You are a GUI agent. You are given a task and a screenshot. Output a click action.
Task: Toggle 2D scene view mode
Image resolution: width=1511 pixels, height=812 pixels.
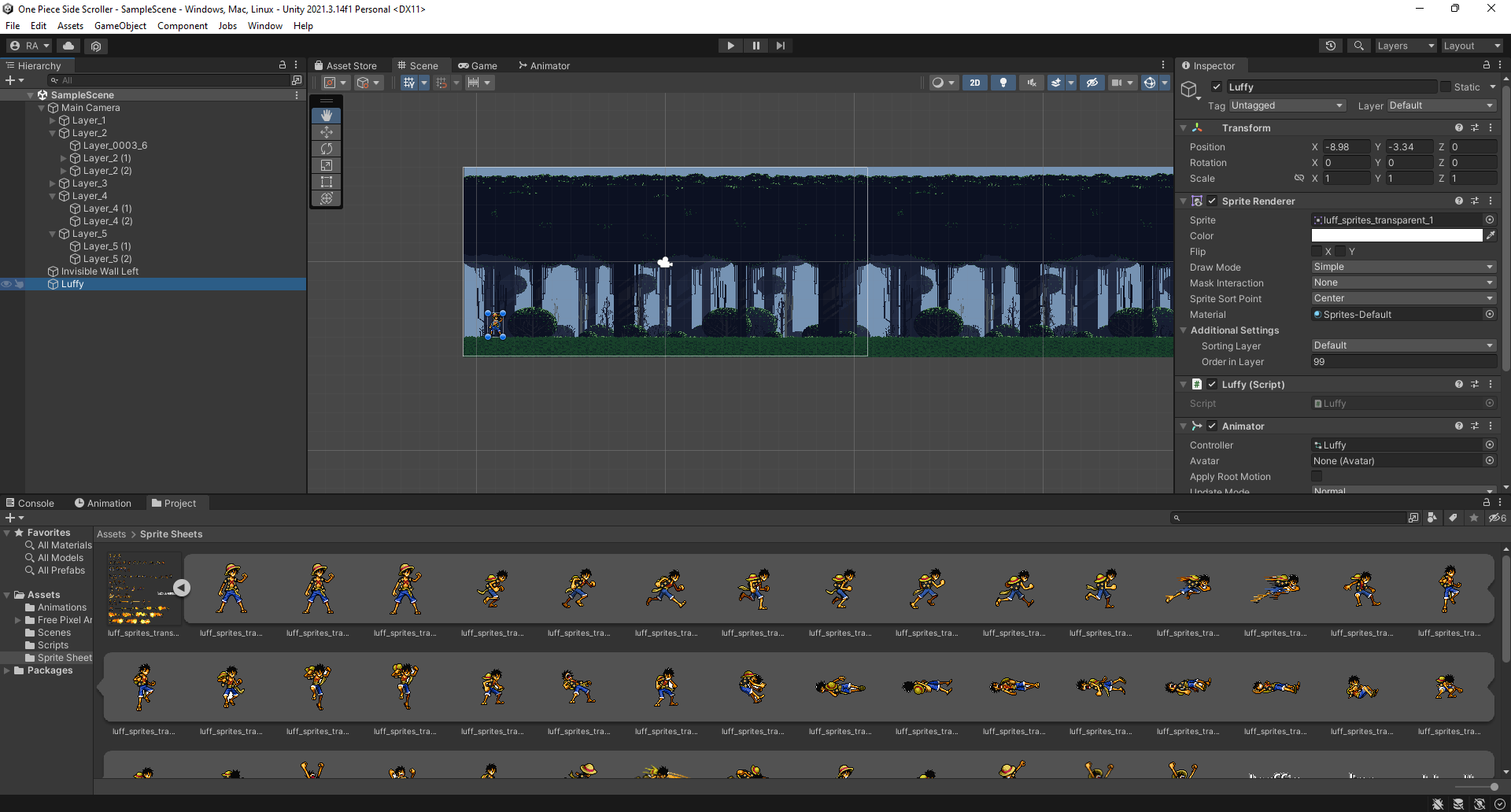[975, 83]
